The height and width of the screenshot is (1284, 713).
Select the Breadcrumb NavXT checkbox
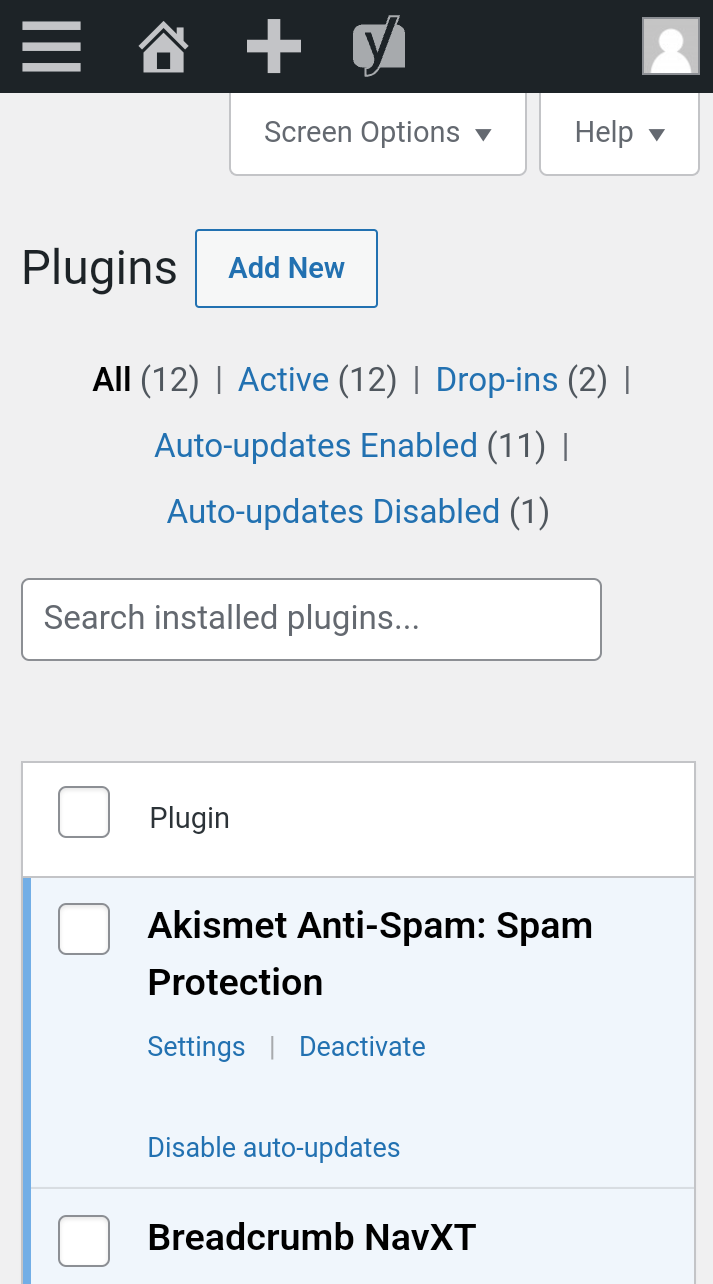pyautogui.click(x=84, y=1241)
